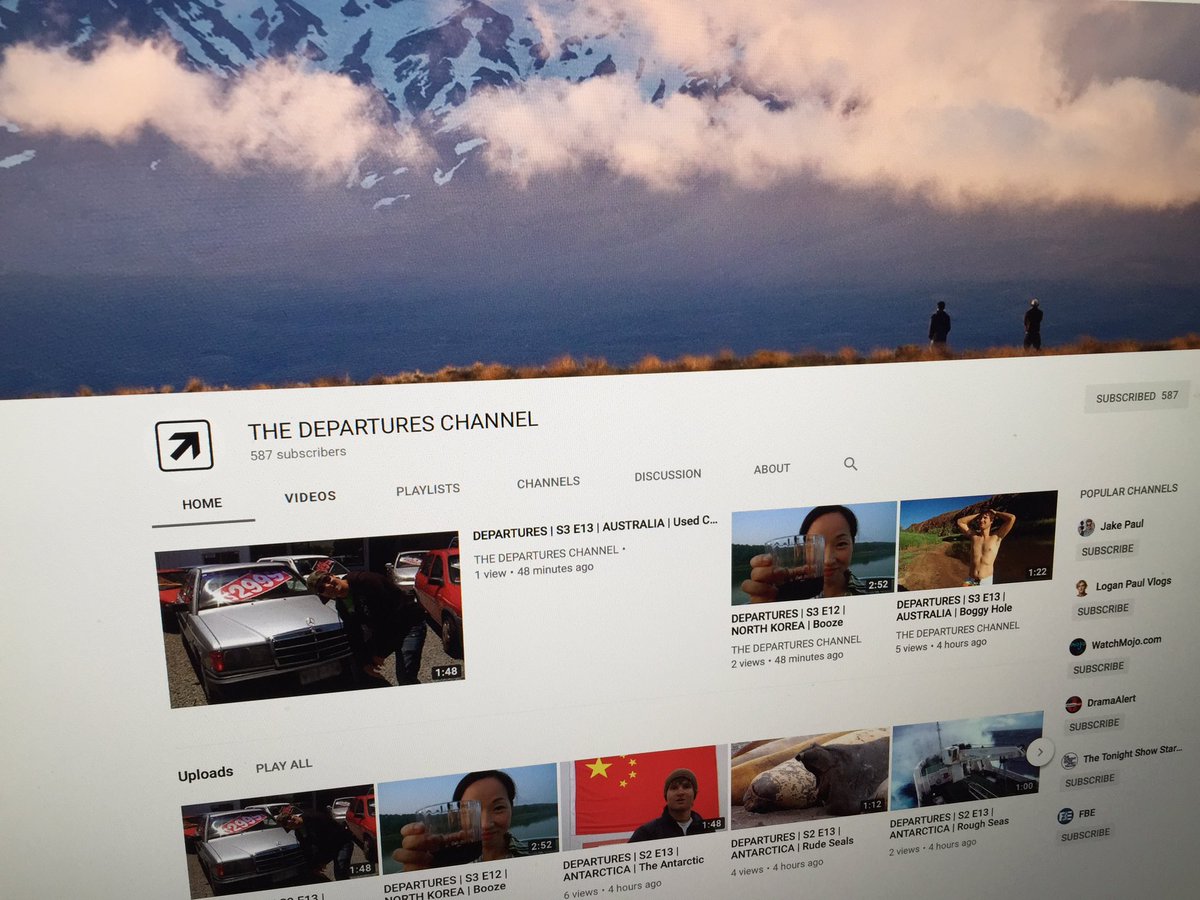Screen dimensions: 1200x900
Task: Open Uploads Mercedes car lot thumbnail
Action: coord(279,840)
